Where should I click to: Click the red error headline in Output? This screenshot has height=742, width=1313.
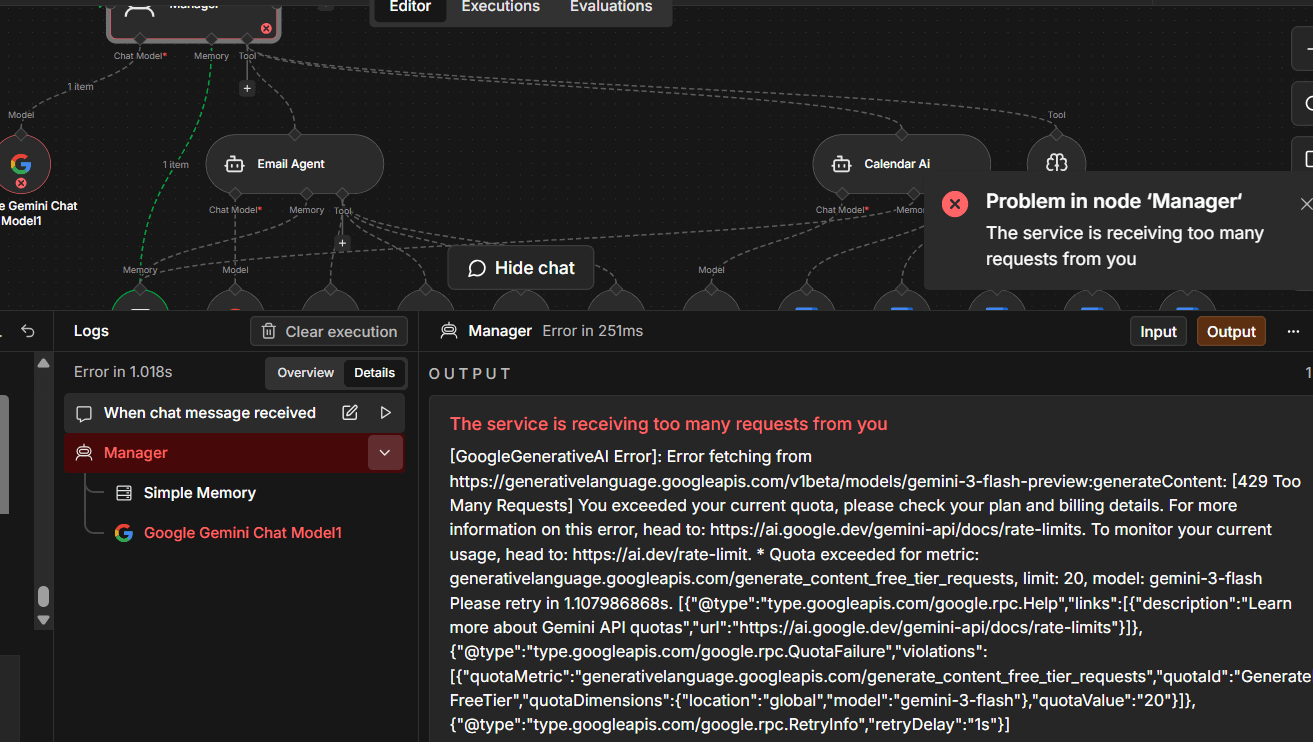click(x=669, y=424)
